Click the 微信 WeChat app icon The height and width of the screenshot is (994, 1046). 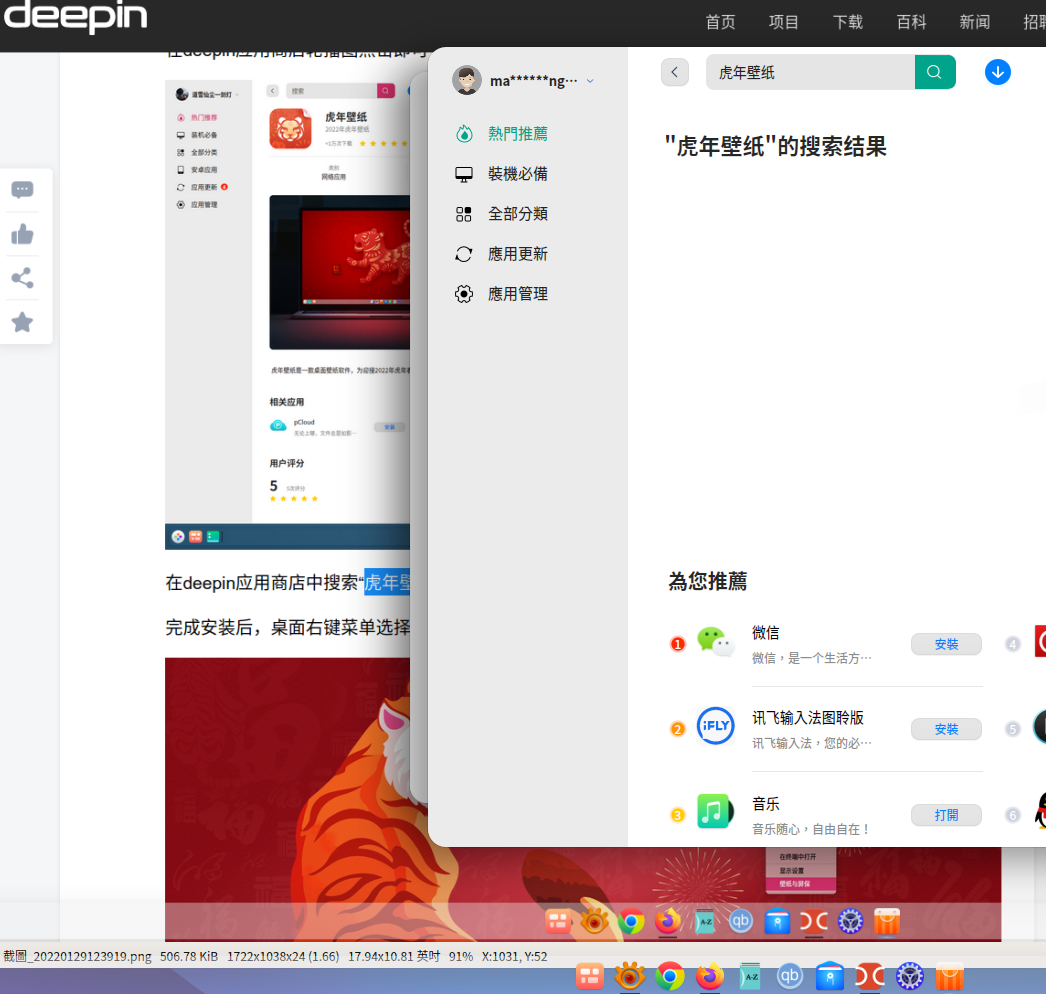coord(714,641)
